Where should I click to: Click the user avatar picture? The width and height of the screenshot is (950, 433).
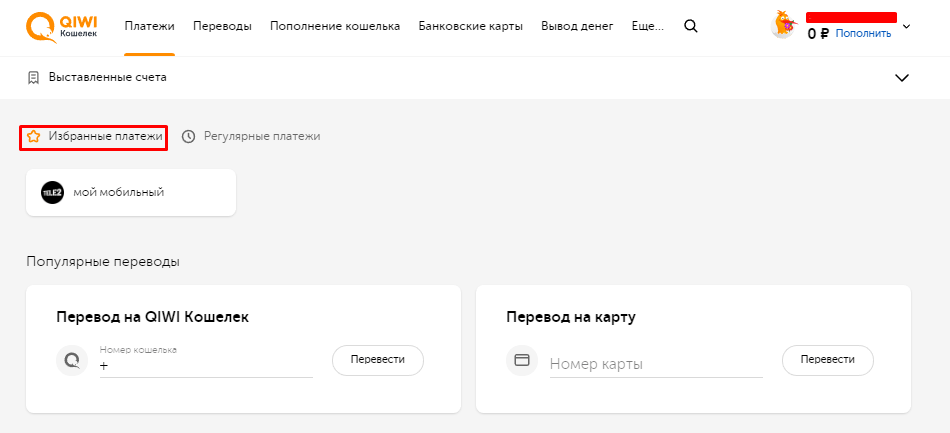(783, 25)
